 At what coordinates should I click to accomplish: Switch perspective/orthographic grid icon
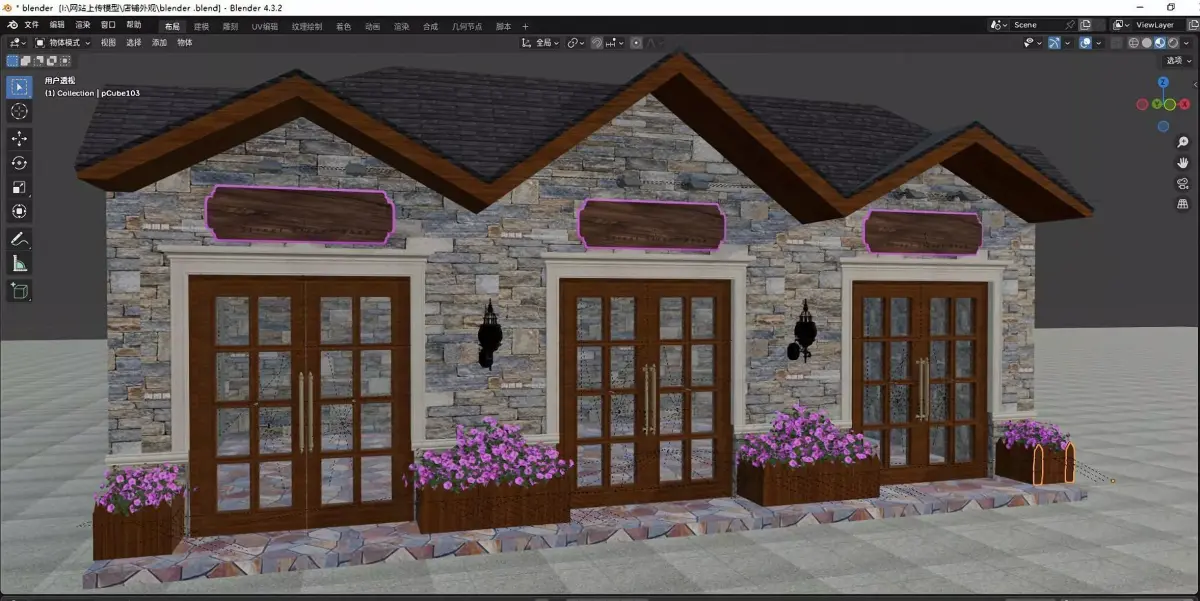pyautogui.click(x=1183, y=204)
